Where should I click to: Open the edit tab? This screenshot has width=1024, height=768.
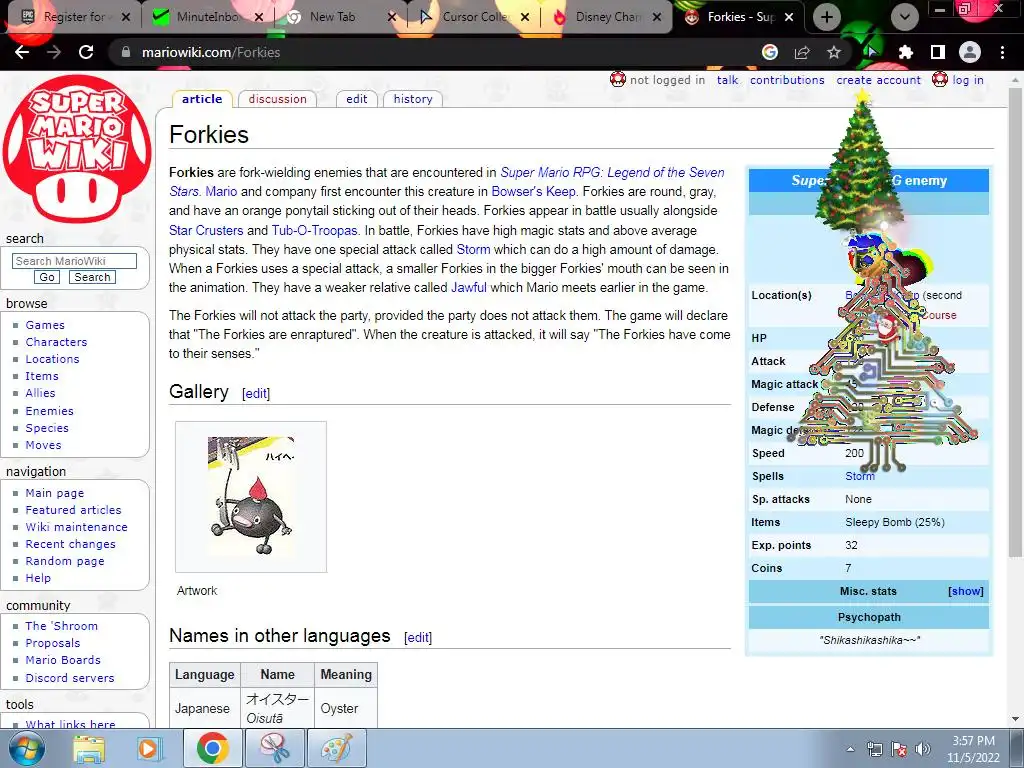[357, 99]
